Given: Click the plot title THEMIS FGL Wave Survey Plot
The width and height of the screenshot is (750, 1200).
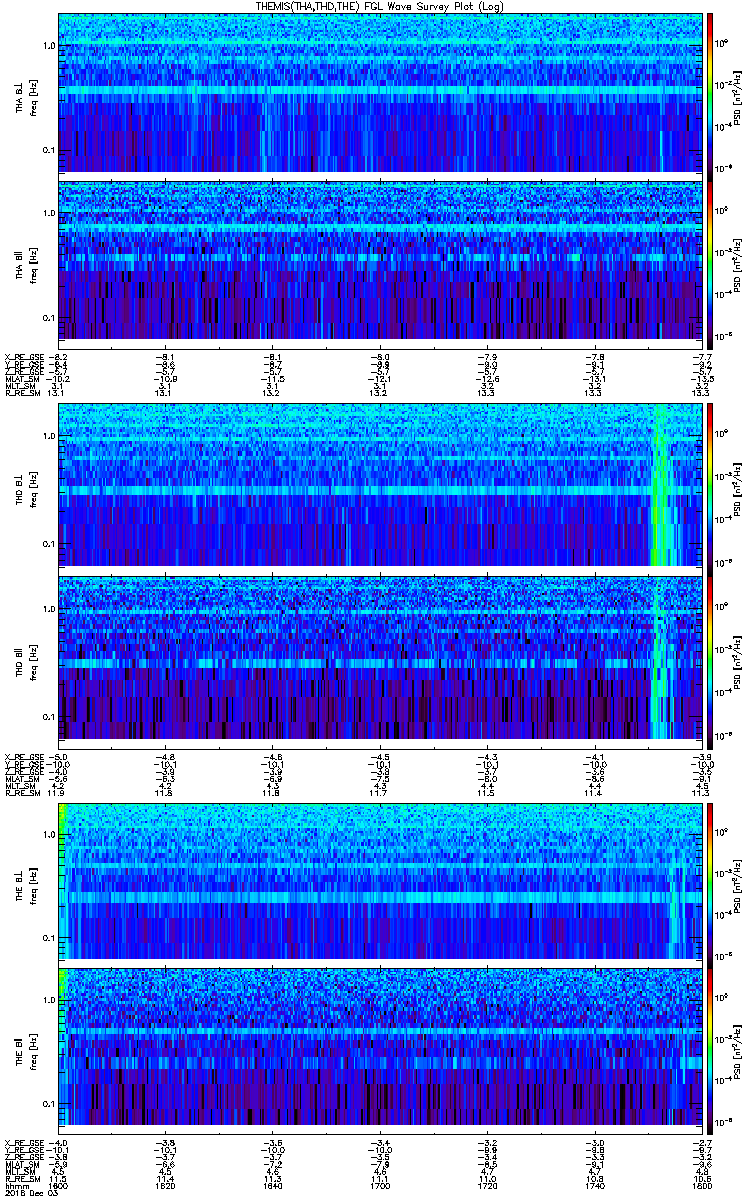Looking at the screenshot, I should [x=378, y=6].
